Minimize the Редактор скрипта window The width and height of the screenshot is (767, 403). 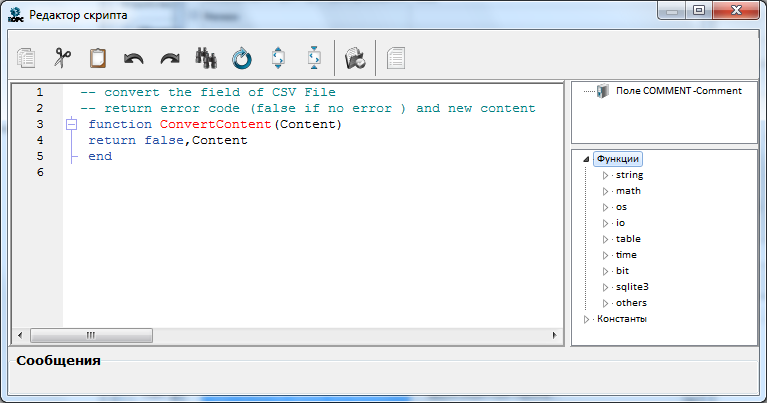(x=672, y=11)
